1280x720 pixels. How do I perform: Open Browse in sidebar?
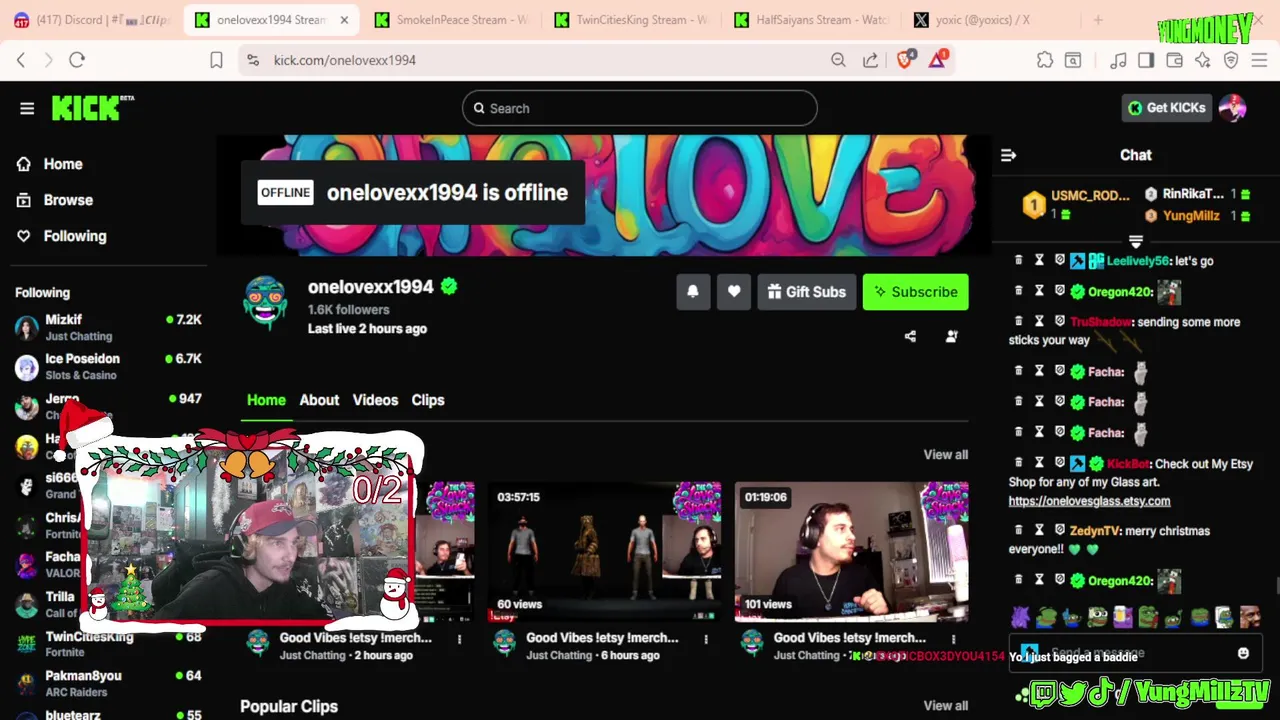[x=68, y=200]
